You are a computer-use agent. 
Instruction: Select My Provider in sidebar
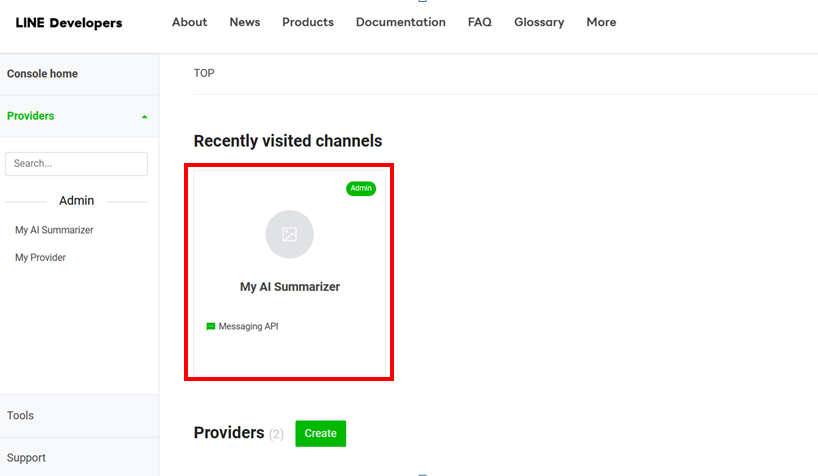(40, 258)
